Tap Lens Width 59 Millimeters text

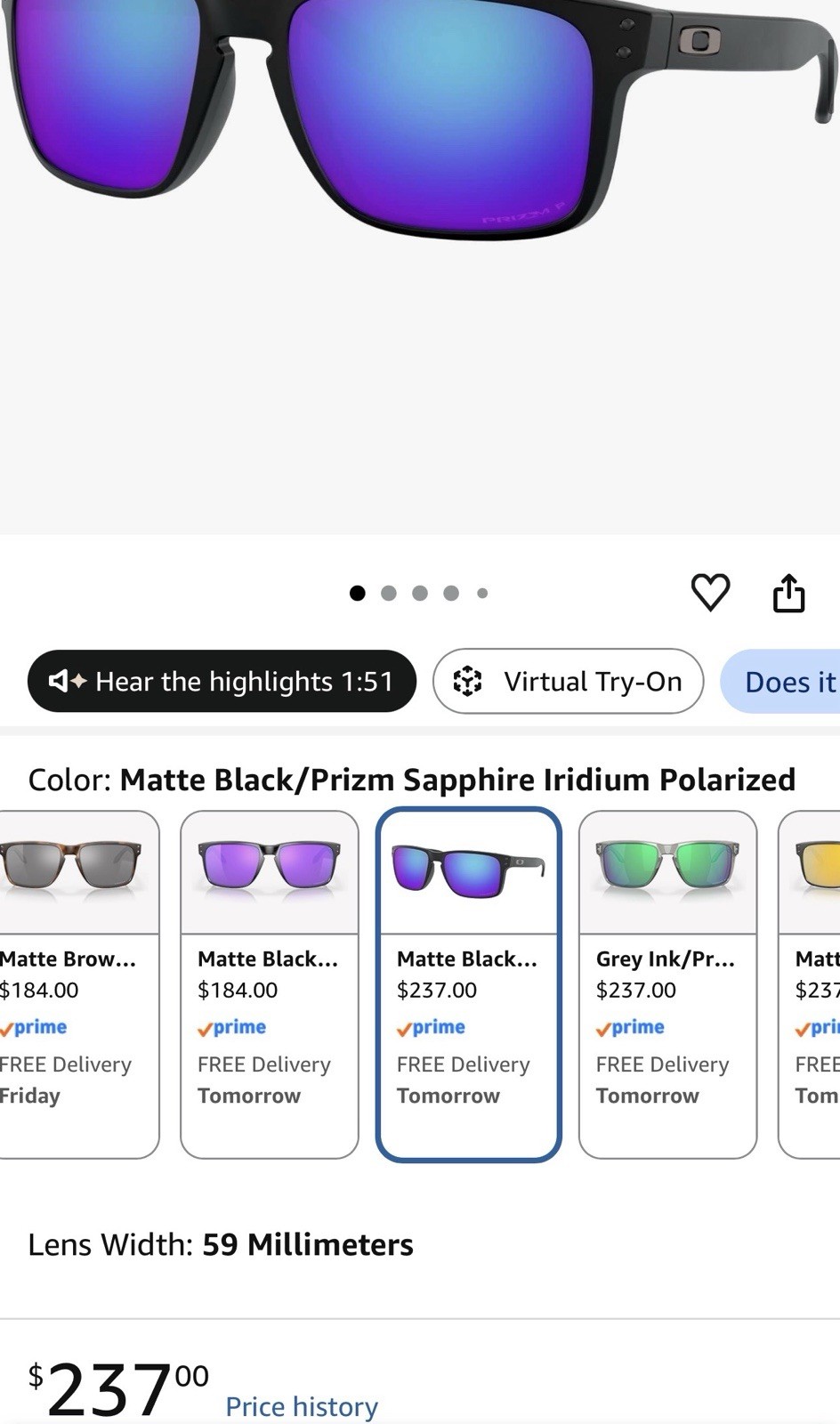[x=221, y=1244]
